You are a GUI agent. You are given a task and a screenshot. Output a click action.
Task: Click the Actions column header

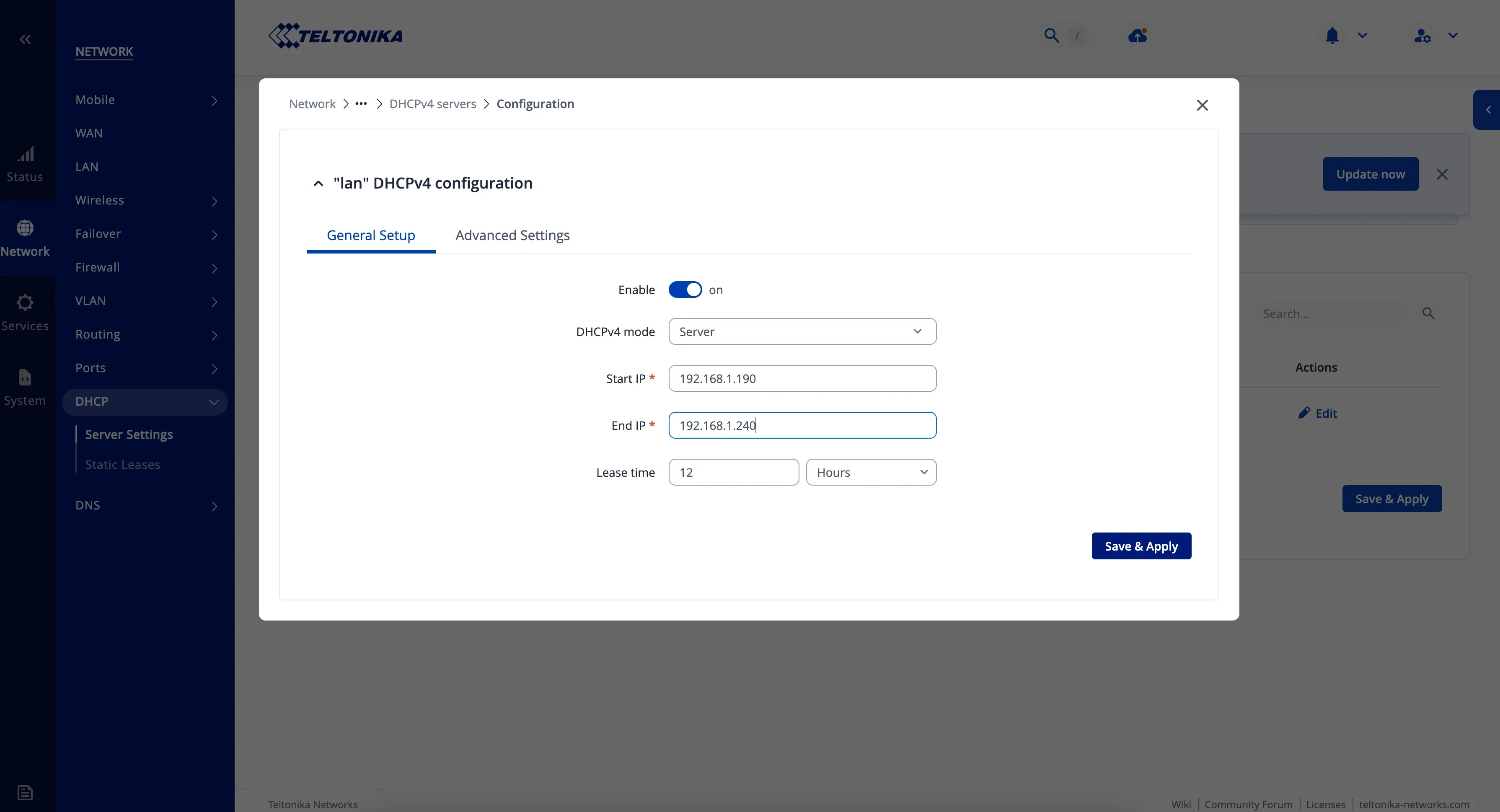1316,367
